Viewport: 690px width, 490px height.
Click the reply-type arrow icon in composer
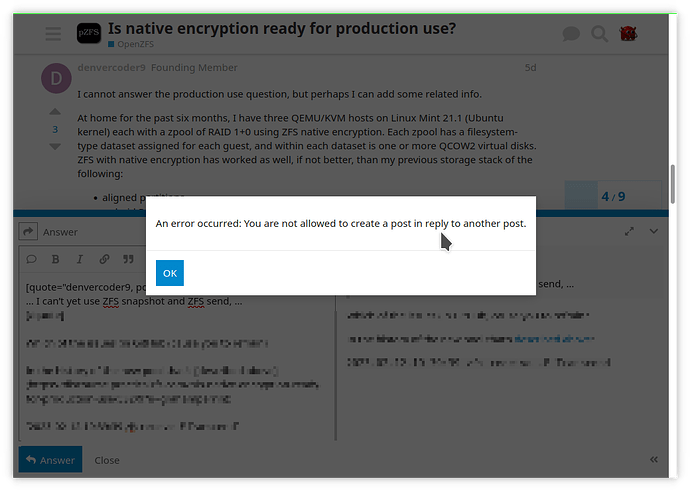(x=28, y=231)
